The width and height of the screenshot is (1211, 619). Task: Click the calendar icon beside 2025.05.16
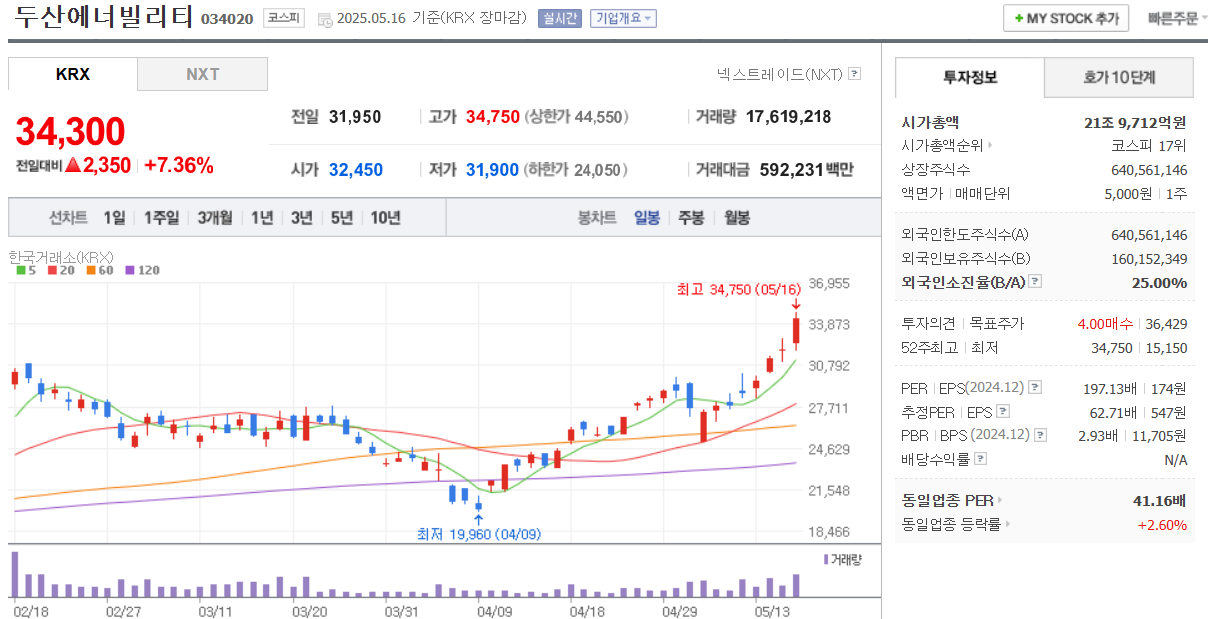tap(324, 19)
